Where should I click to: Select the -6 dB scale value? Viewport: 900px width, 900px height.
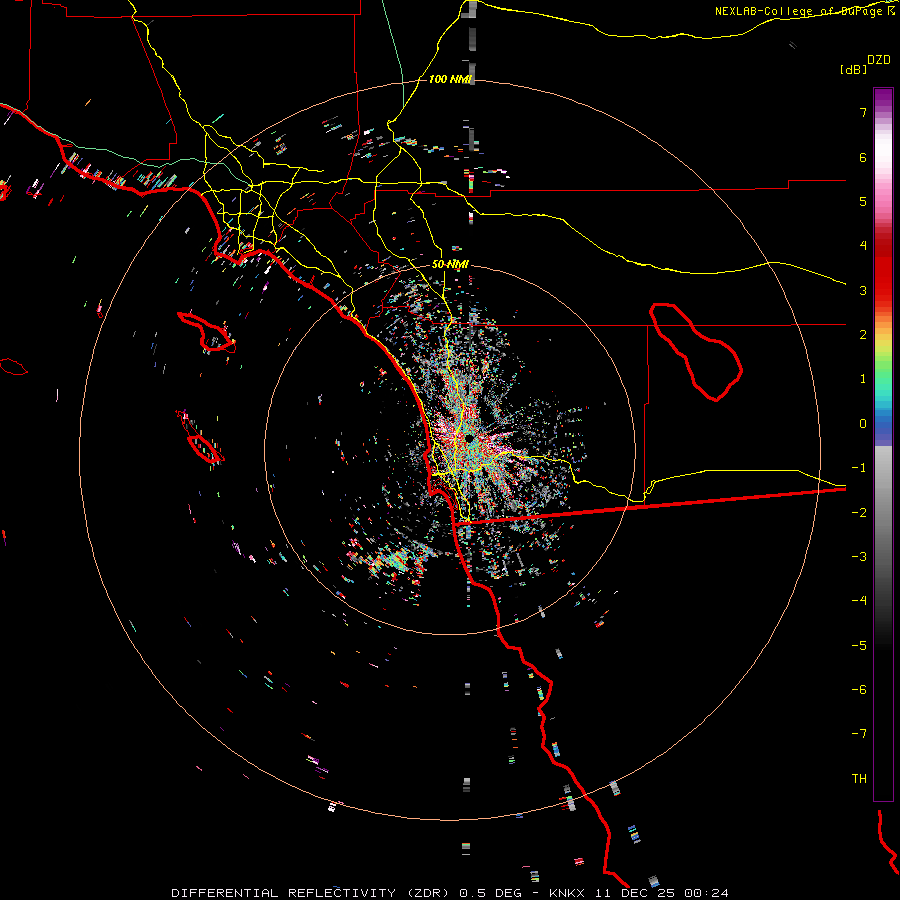(859, 690)
